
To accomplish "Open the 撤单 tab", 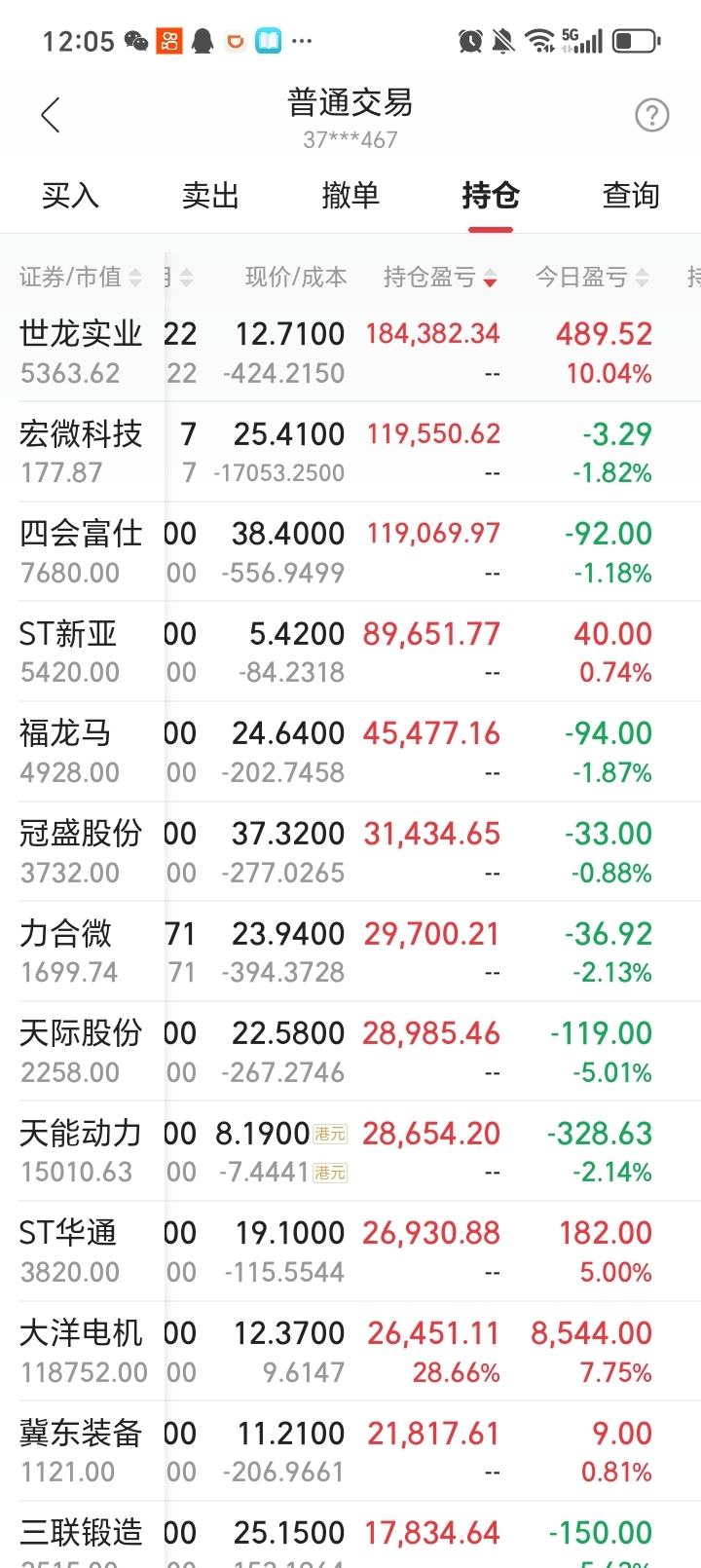I will [x=350, y=196].
